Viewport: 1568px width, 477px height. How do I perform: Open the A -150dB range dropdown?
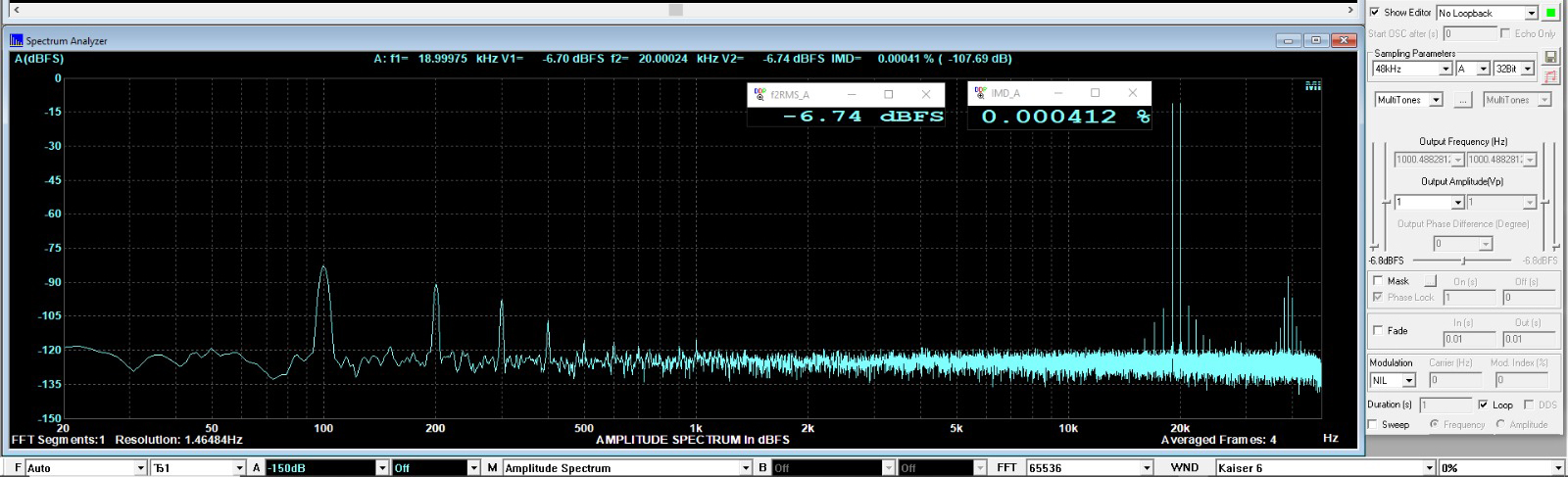(382, 468)
